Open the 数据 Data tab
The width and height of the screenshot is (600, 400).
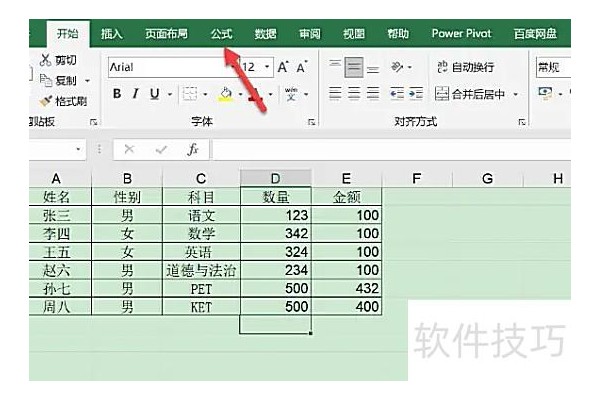tap(266, 34)
